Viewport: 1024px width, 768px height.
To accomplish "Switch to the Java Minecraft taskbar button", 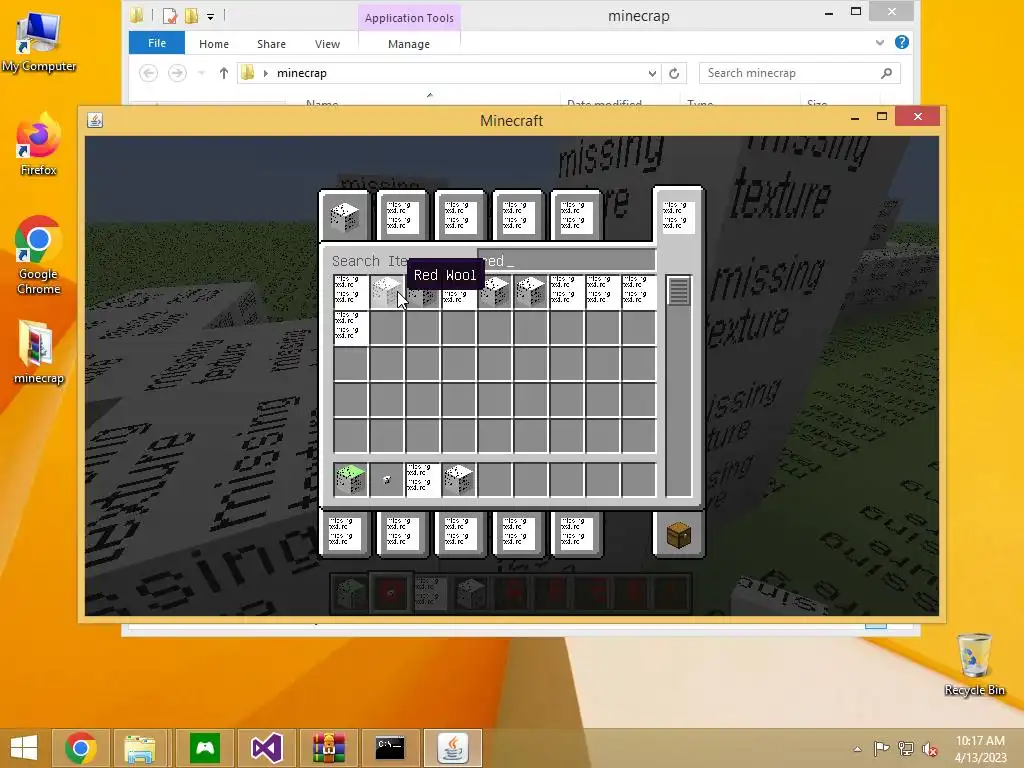I will (453, 748).
